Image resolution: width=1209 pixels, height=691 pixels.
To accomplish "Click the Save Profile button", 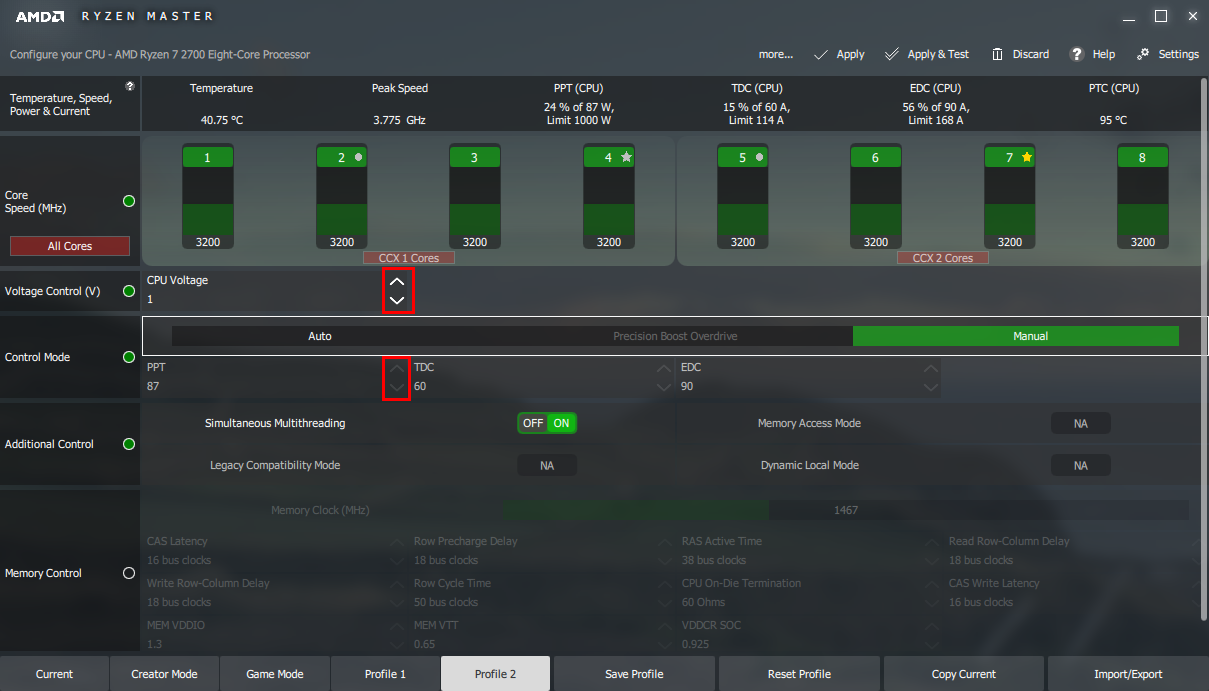I will click(x=635, y=674).
